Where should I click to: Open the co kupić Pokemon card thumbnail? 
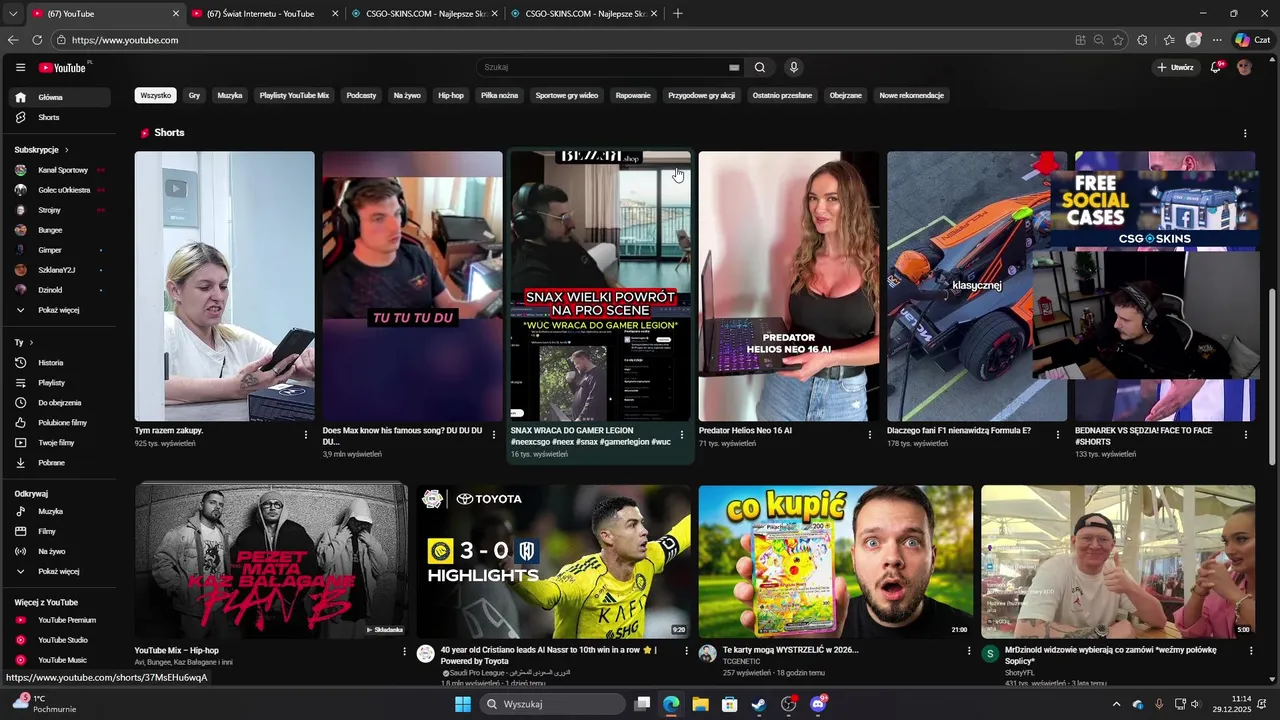click(836, 561)
